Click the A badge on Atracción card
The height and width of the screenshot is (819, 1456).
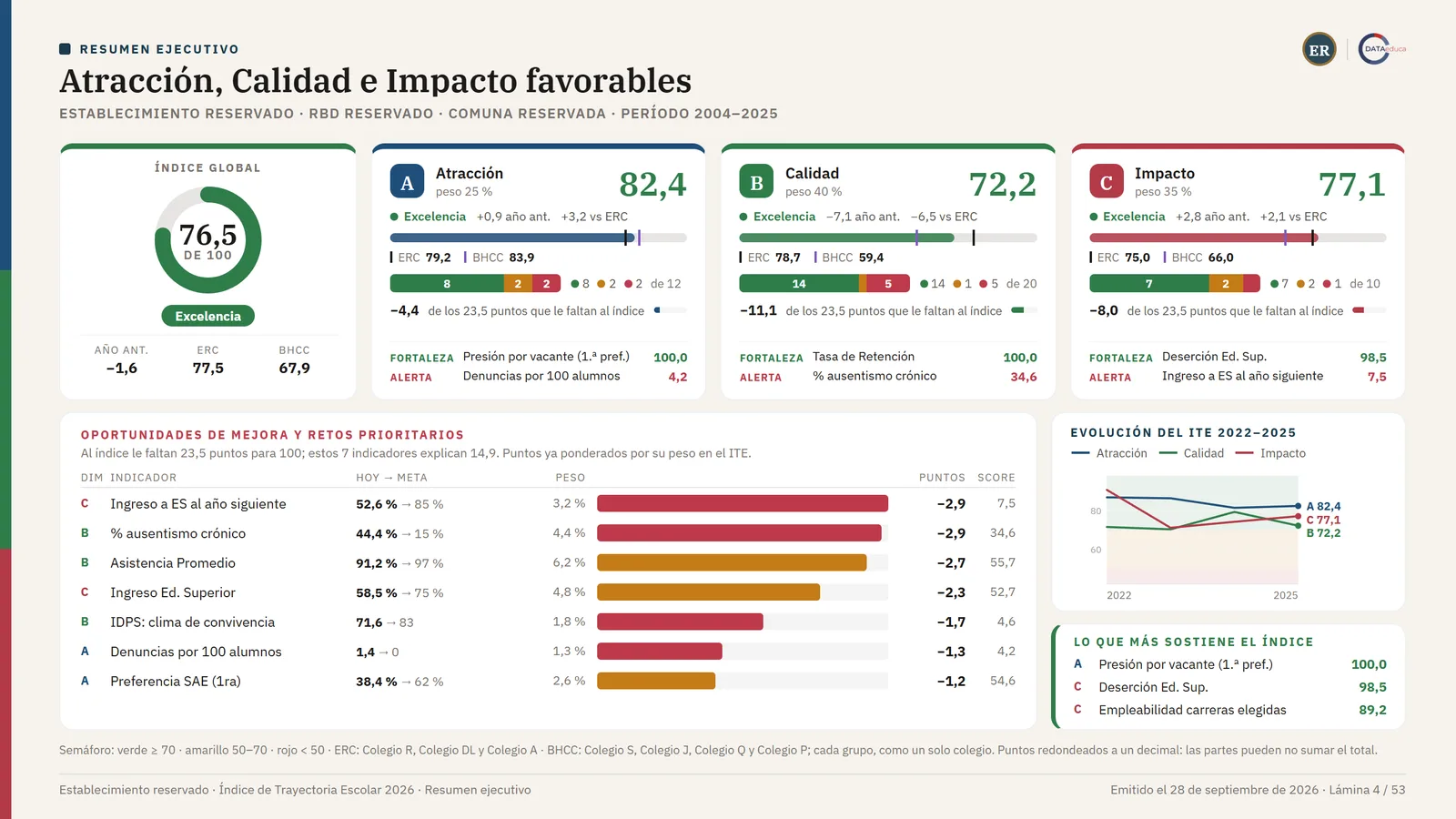coord(407,181)
